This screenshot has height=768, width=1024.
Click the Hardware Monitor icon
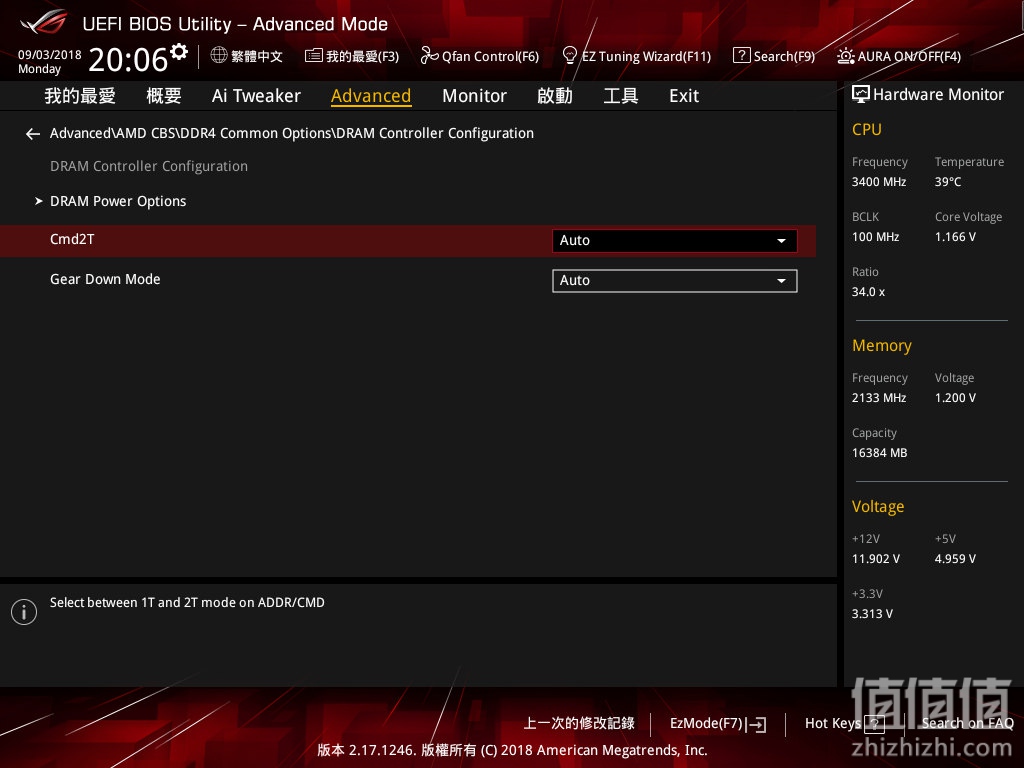(x=861, y=94)
